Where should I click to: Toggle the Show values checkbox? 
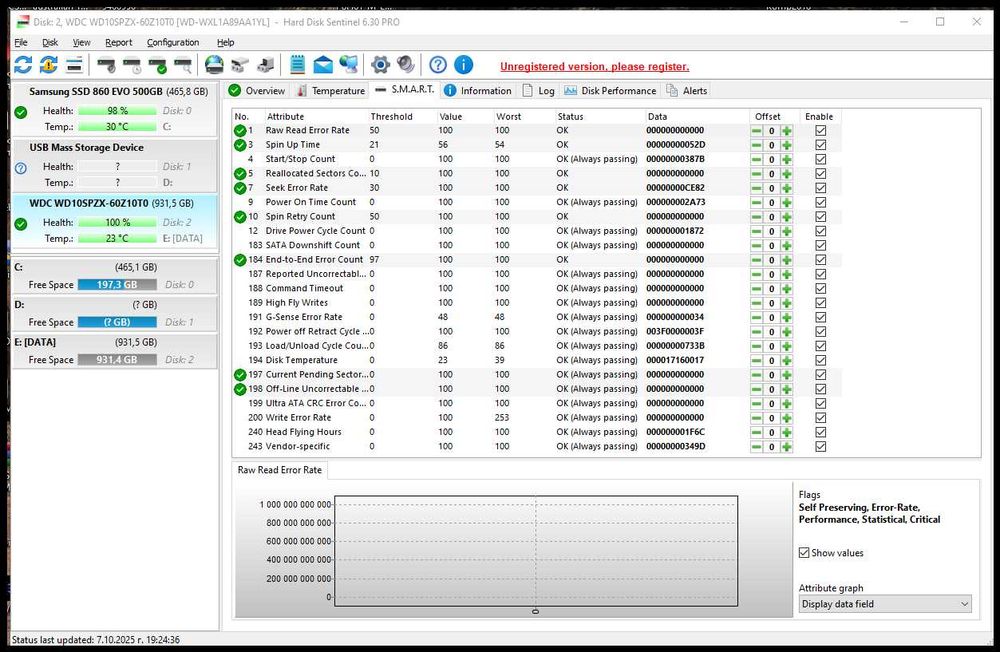(805, 553)
